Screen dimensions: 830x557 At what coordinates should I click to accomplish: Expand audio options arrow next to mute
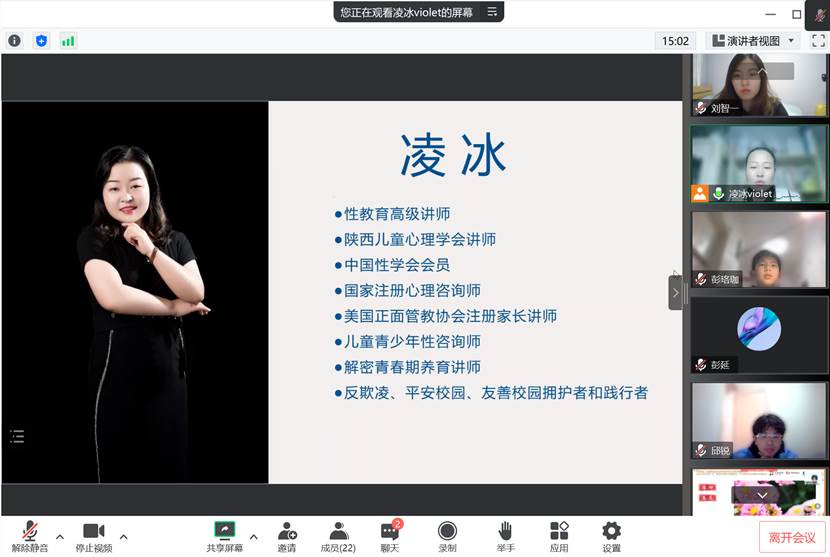click(x=59, y=535)
